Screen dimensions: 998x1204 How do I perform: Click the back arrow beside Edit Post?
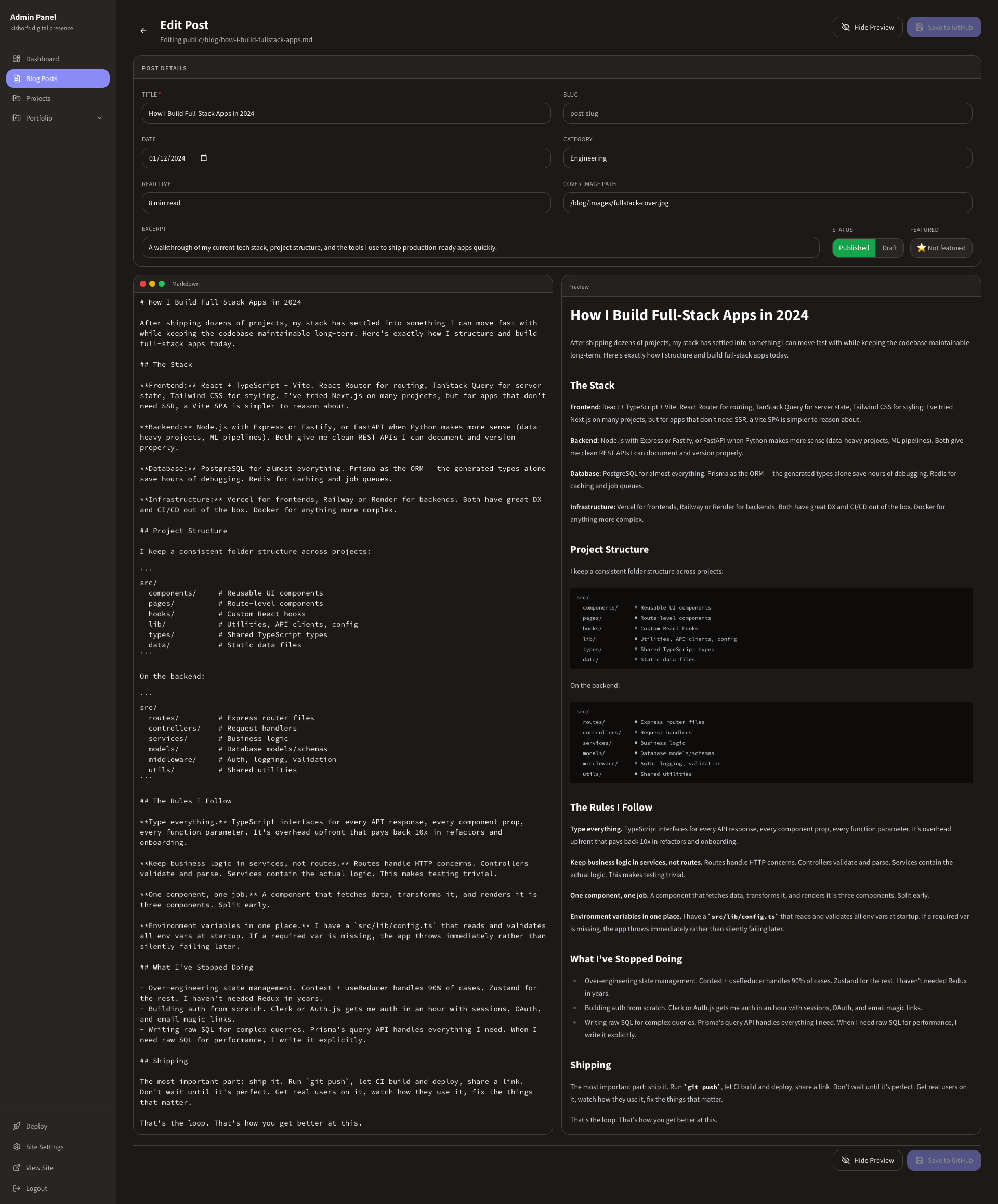[143, 31]
